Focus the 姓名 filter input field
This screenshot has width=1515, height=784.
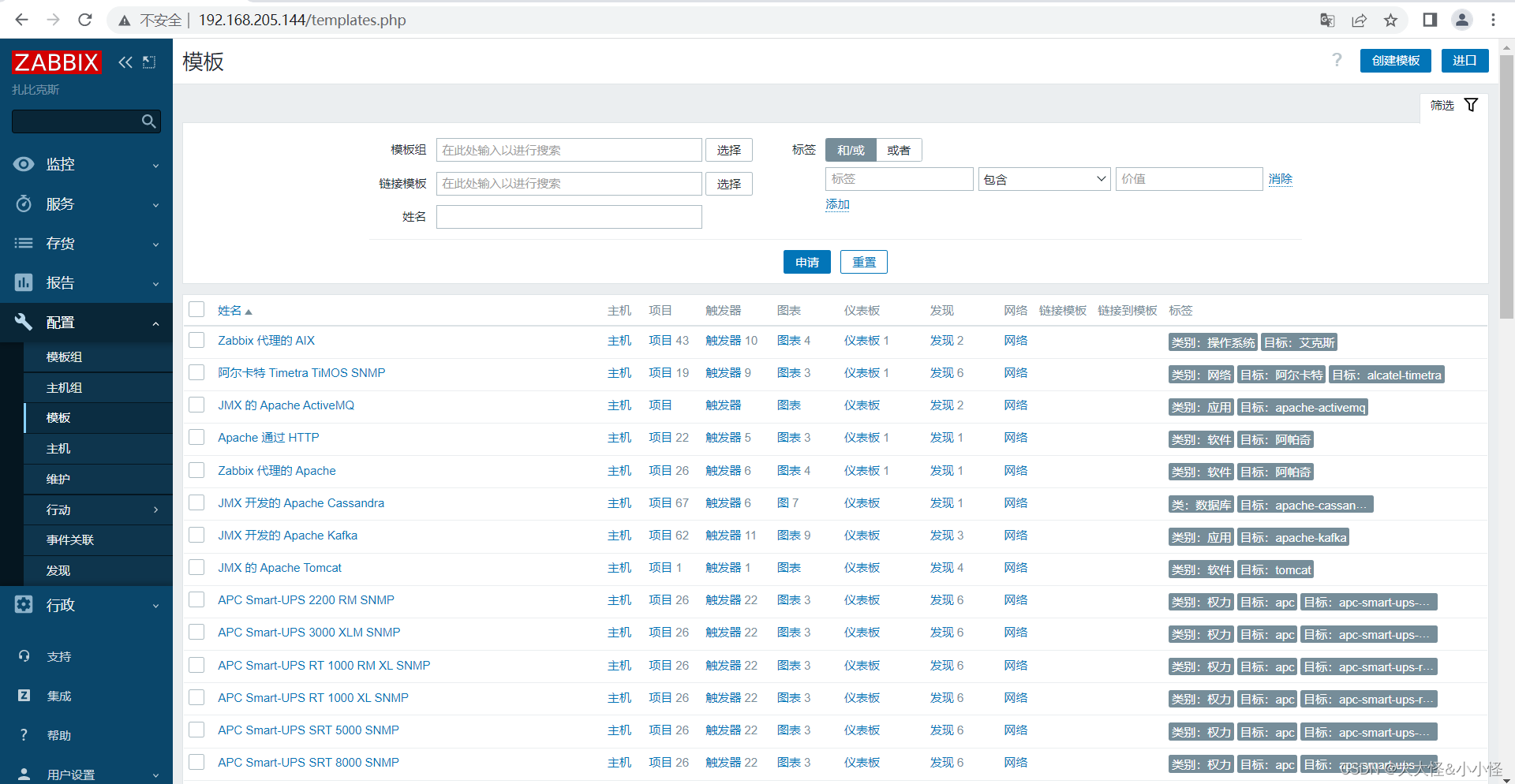pyautogui.click(x=569, y=217)
